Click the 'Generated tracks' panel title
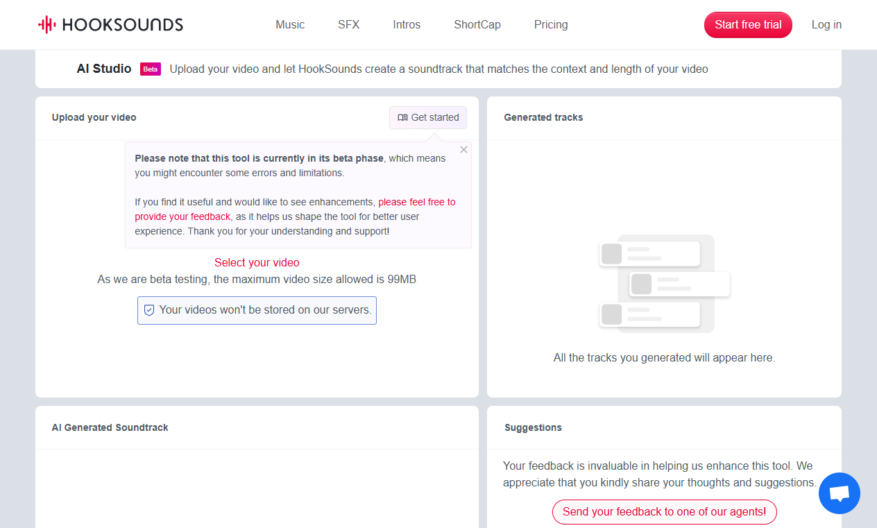This screenshot has height=528, width=877. coord(543,117)
